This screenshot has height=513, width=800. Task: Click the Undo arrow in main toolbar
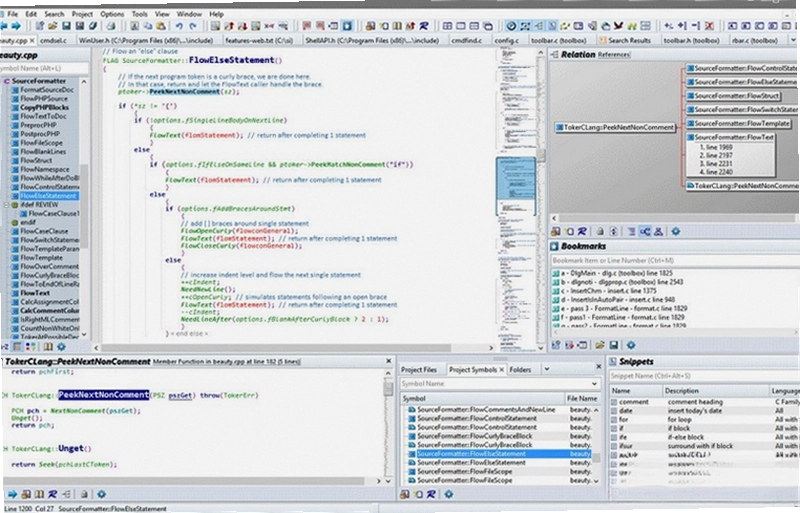point(179,26)
